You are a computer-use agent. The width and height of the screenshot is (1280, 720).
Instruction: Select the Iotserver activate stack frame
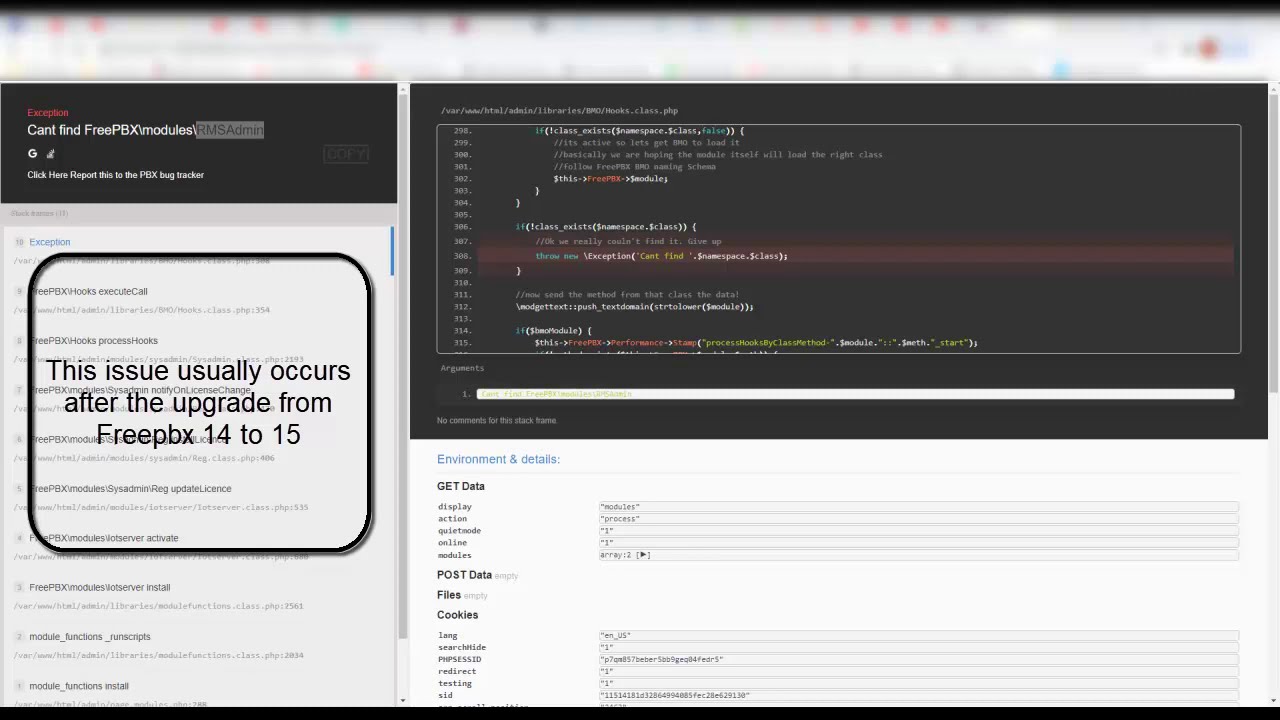click(x=103, y=538)
